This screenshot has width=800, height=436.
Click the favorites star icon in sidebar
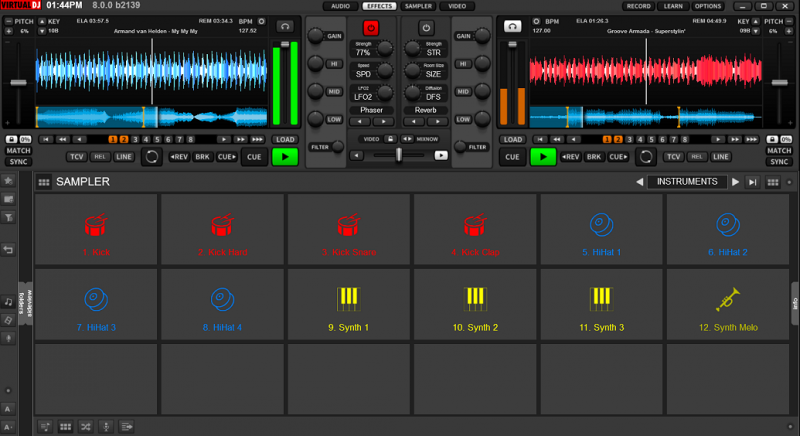[8, 180]
